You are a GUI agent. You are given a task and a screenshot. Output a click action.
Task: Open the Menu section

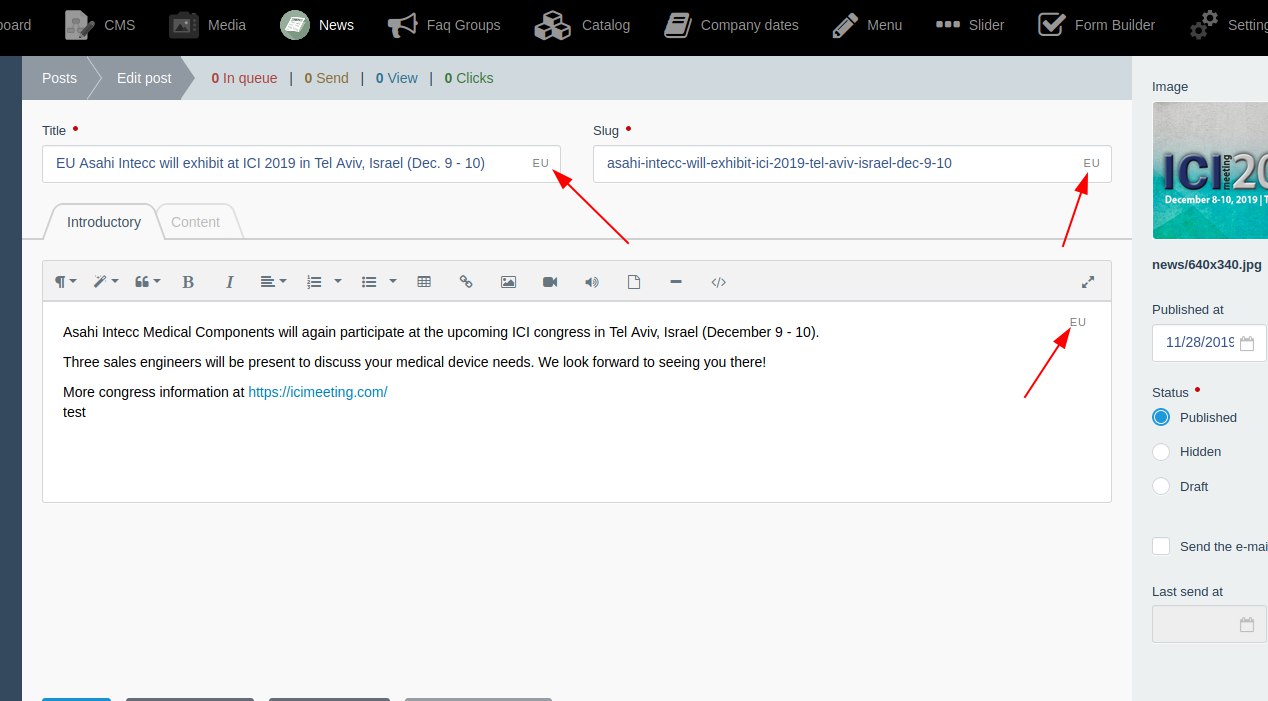(867, 25)
